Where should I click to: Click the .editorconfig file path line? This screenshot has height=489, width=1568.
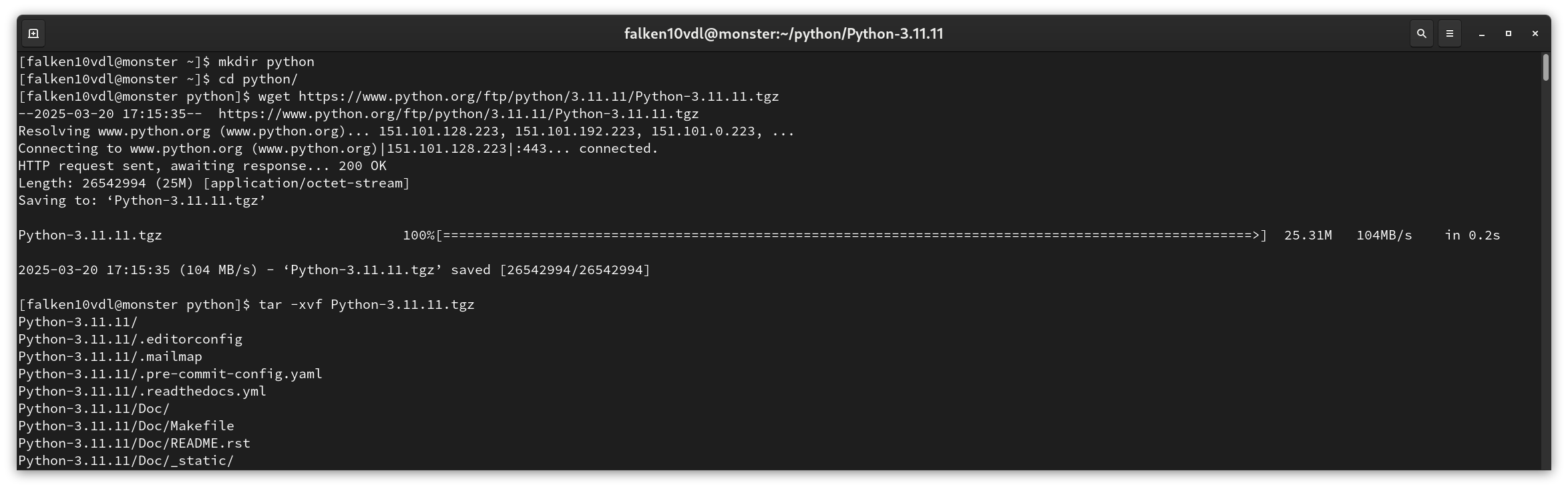130,339
